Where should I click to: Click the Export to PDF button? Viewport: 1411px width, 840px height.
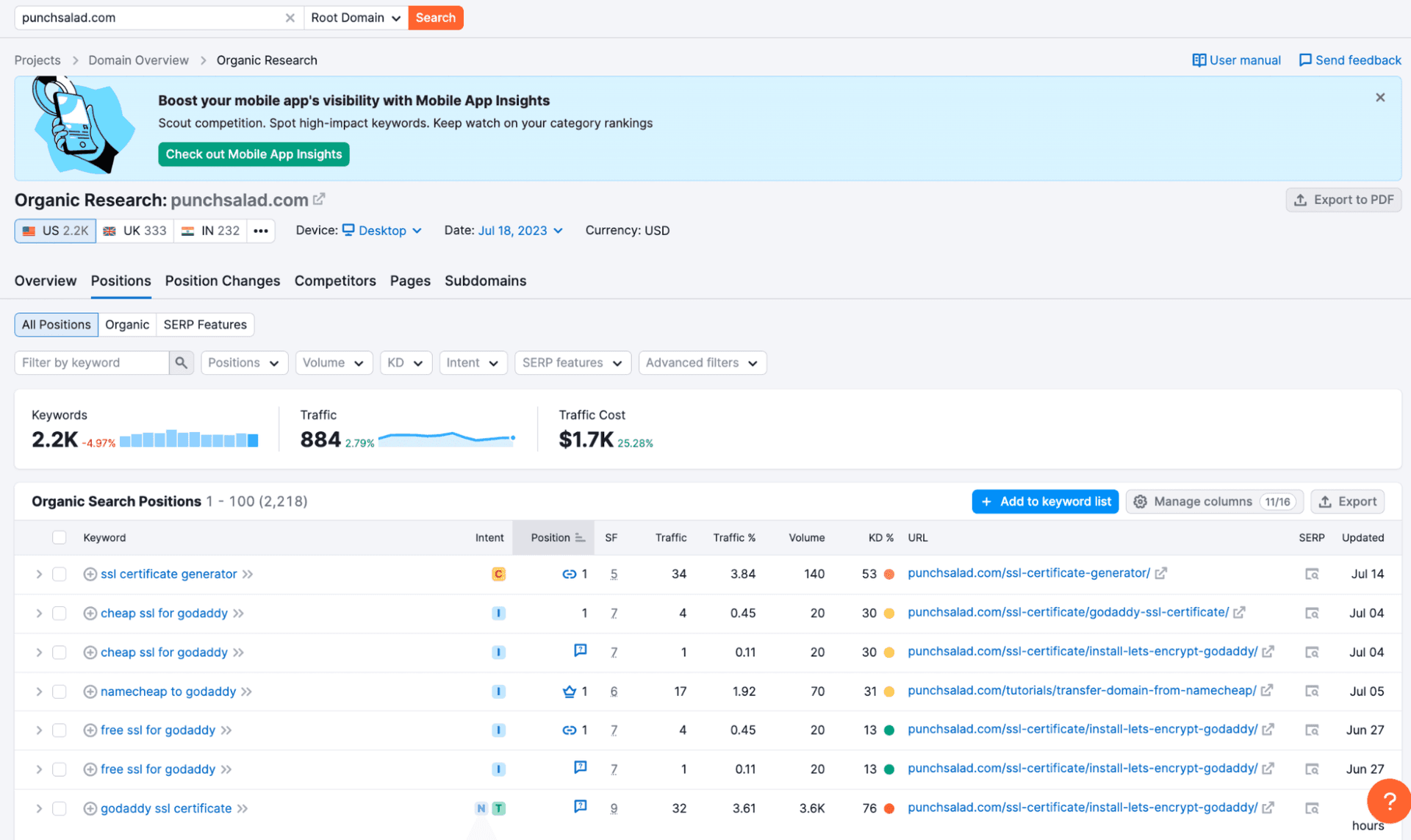tap(1343, 200)
